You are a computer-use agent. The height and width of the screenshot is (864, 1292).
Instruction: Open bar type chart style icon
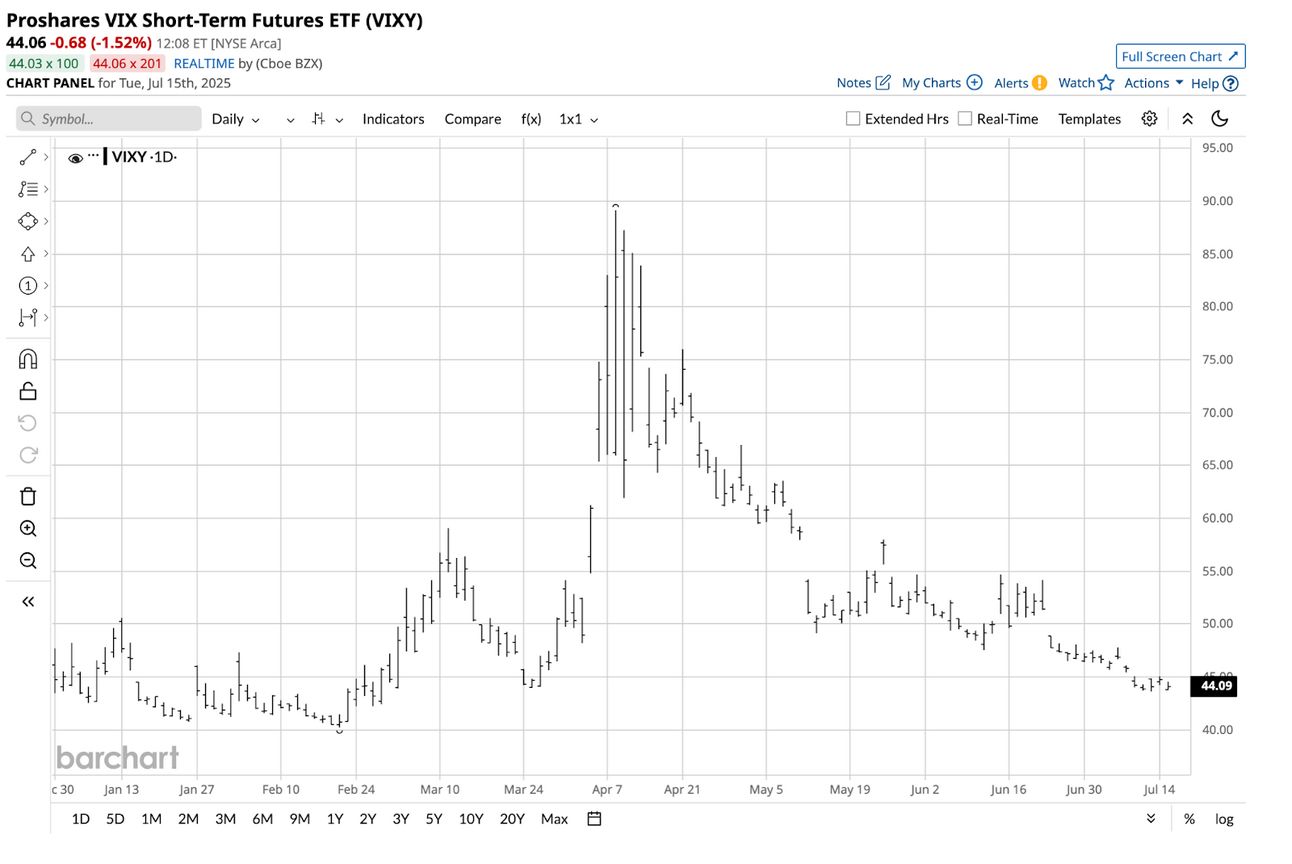click(x=318, y=119)
